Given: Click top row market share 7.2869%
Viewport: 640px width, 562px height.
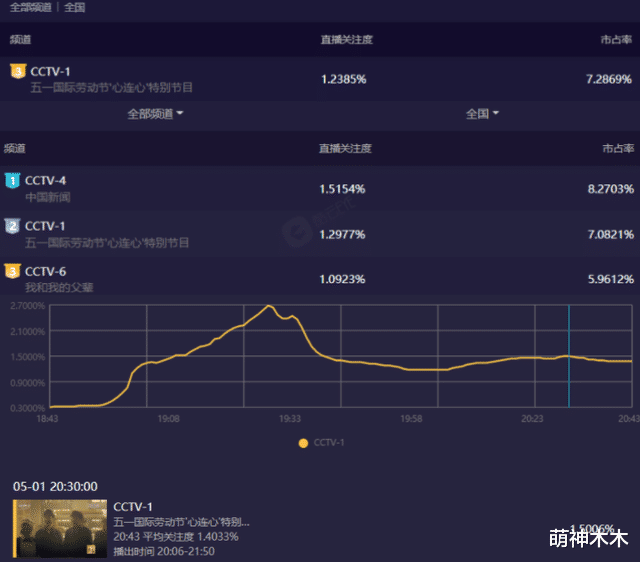Looking at the screenshot, I should point(609,79).
